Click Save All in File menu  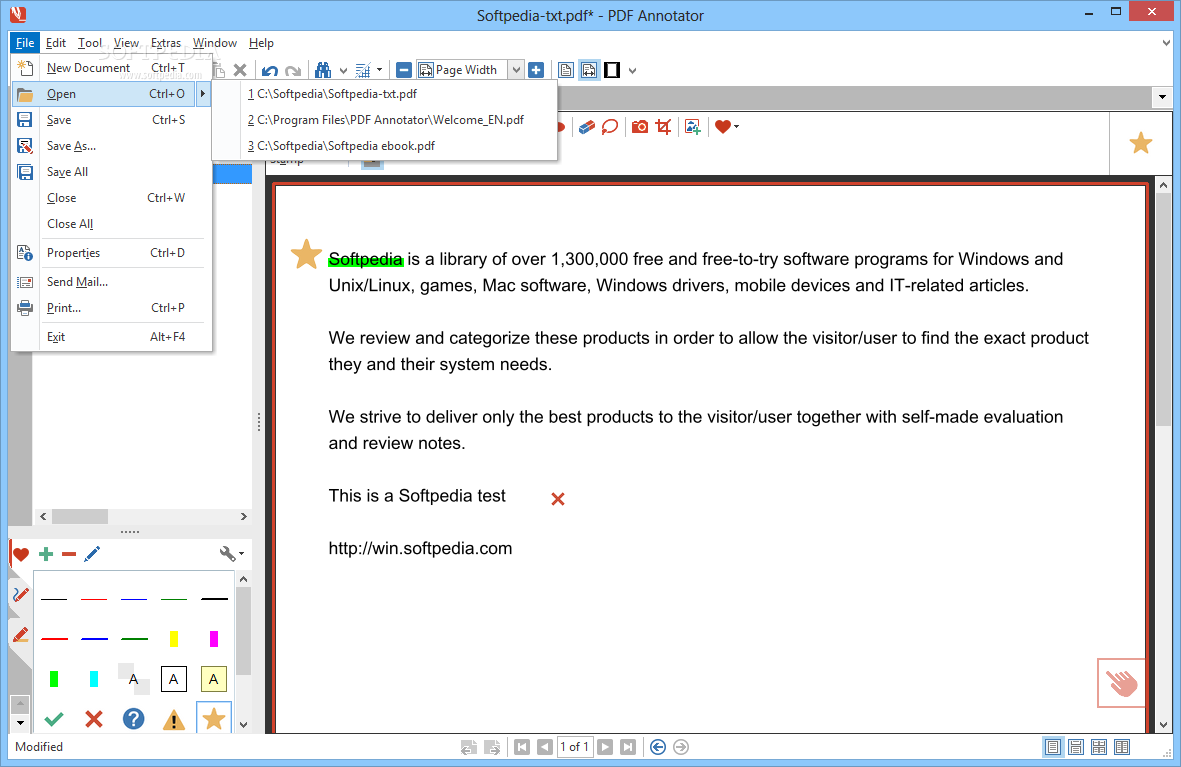pyautogui.click(x=112, y=172)
